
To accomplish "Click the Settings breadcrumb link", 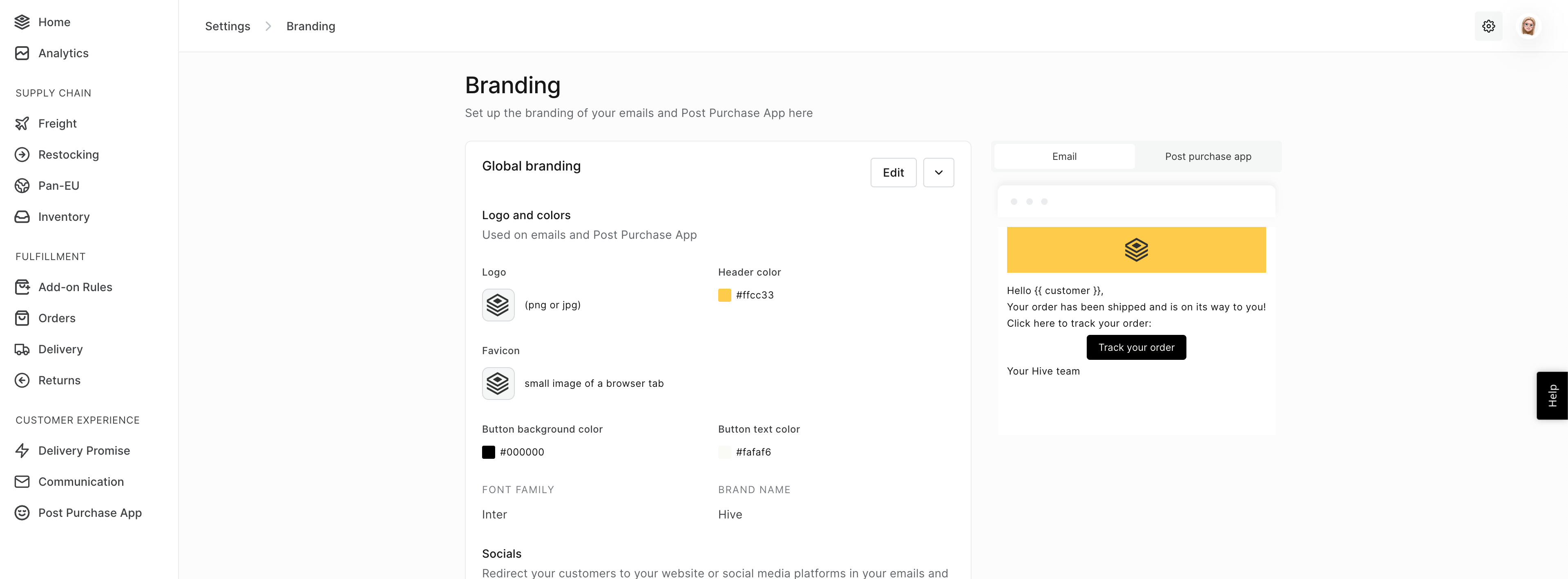I will click(228, 26).
